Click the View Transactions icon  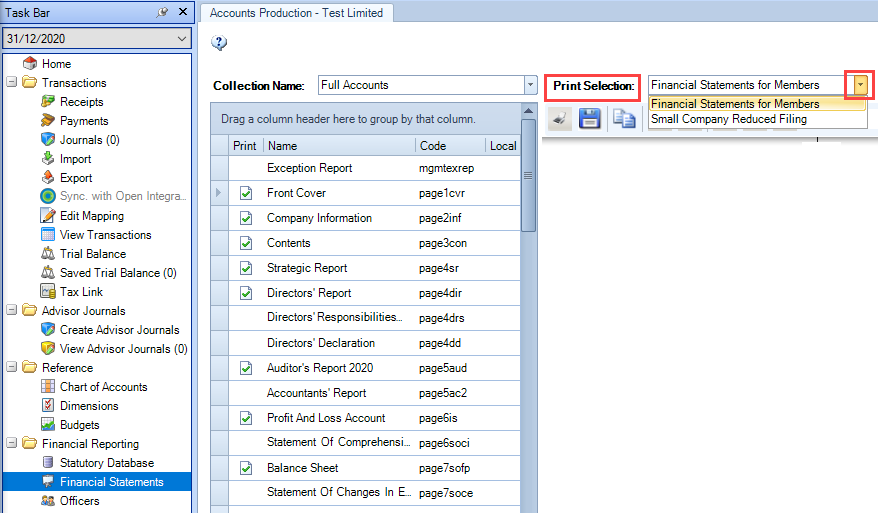pyautogui.click(x=48, y=235)
